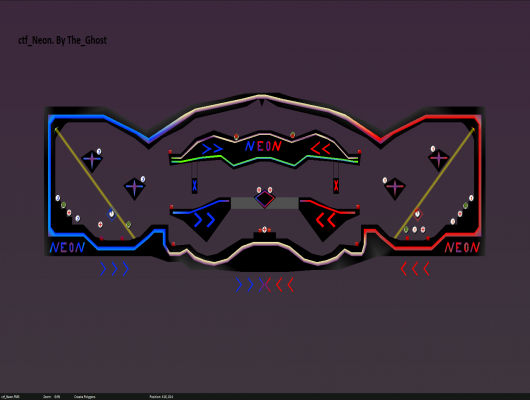Click the purple X between bottom center chevrons
Viewport: 530px width, 400px height.
click(x=265, y=285)
